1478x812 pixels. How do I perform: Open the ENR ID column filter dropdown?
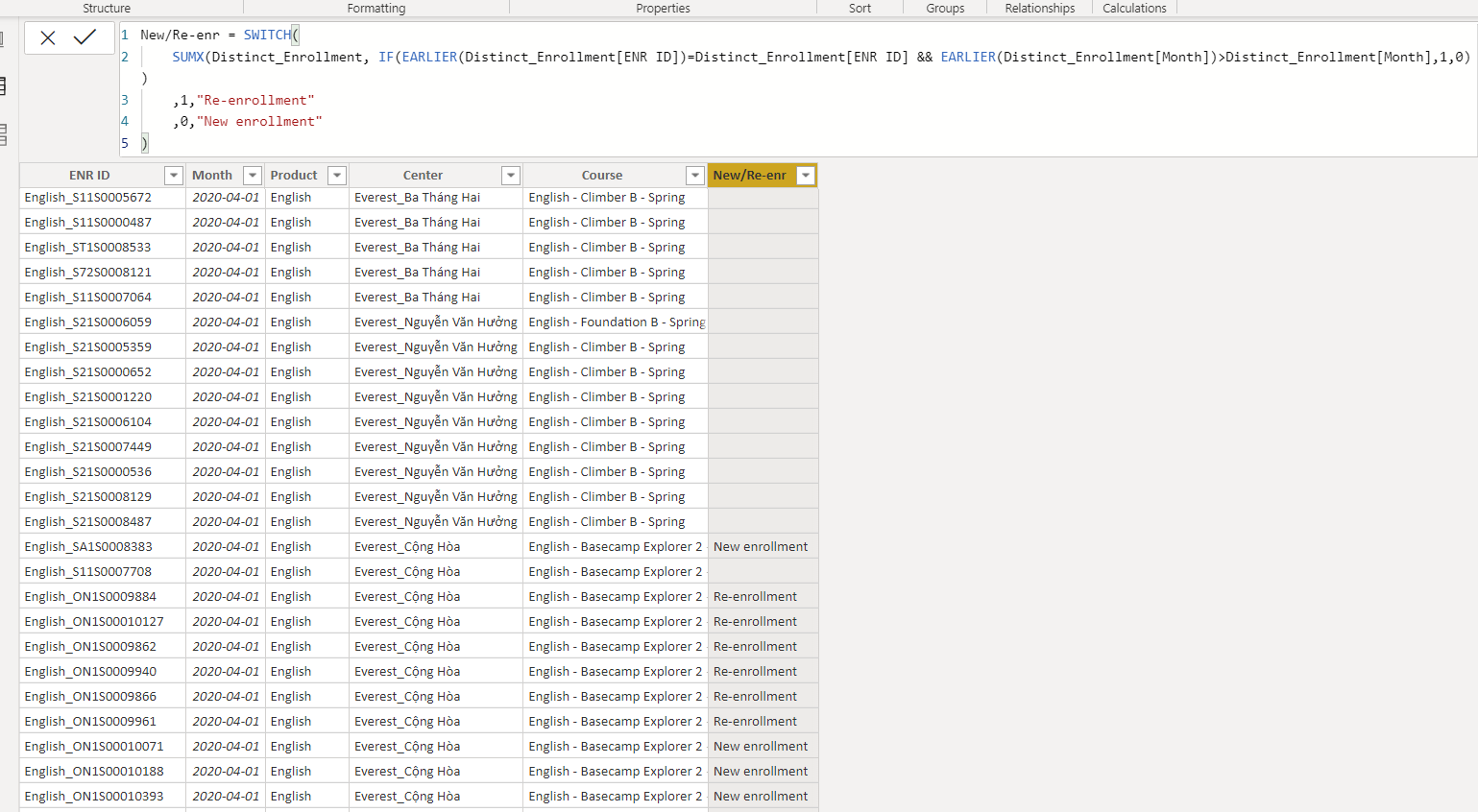pos(173,176)
